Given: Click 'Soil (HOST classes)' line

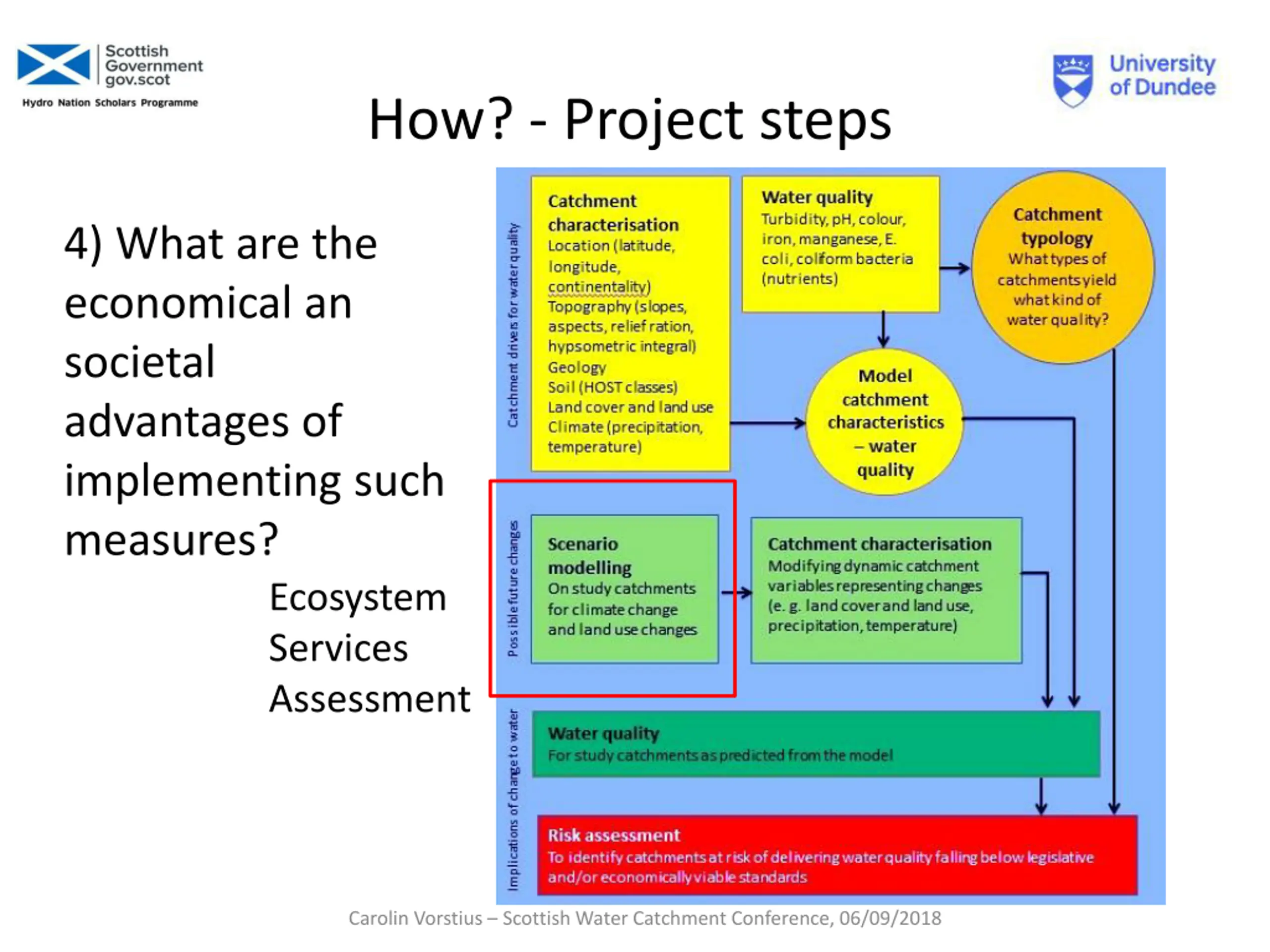Looking at the screenshot, I should pos(612,387).
